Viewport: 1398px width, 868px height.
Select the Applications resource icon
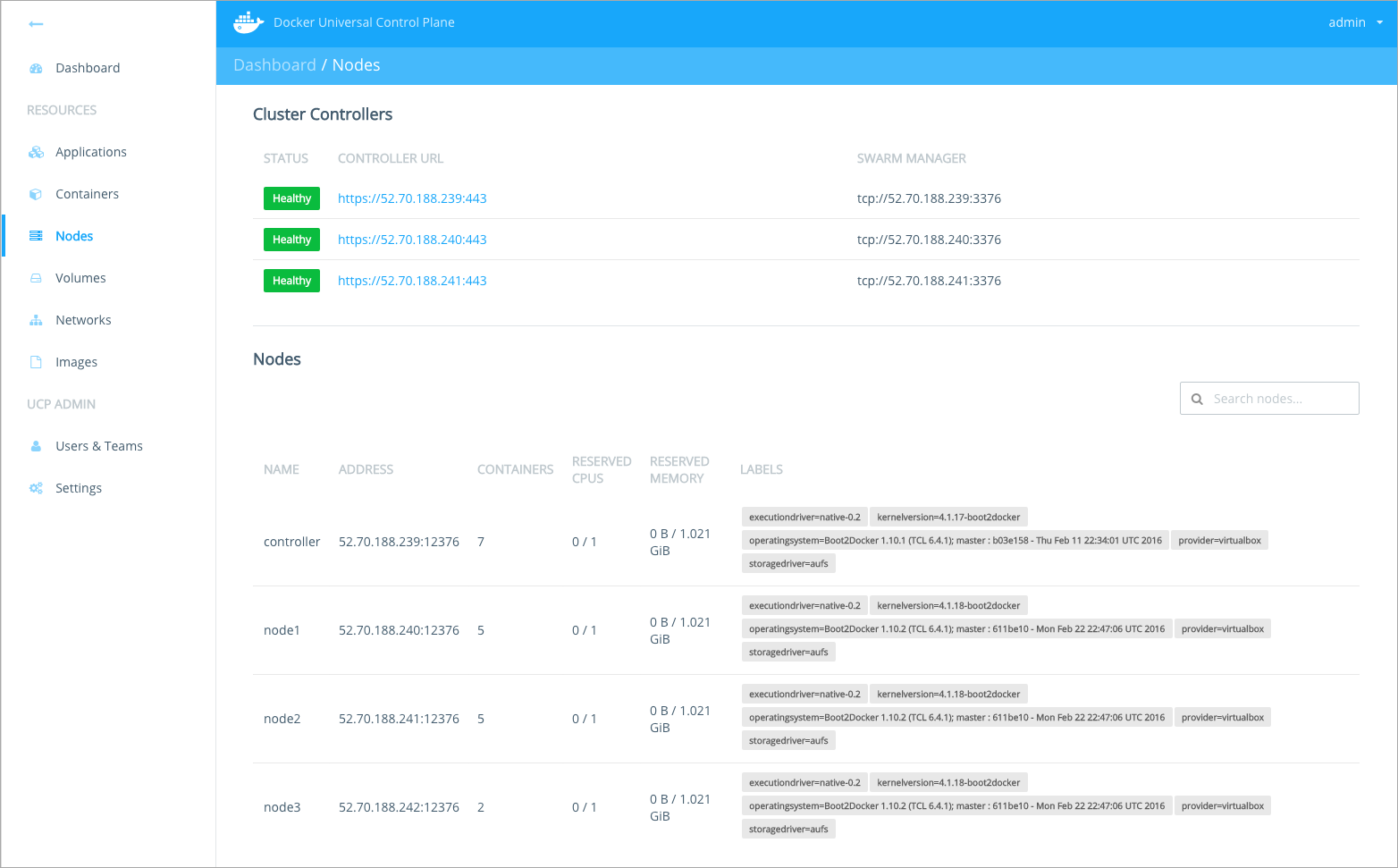[36, 151]
